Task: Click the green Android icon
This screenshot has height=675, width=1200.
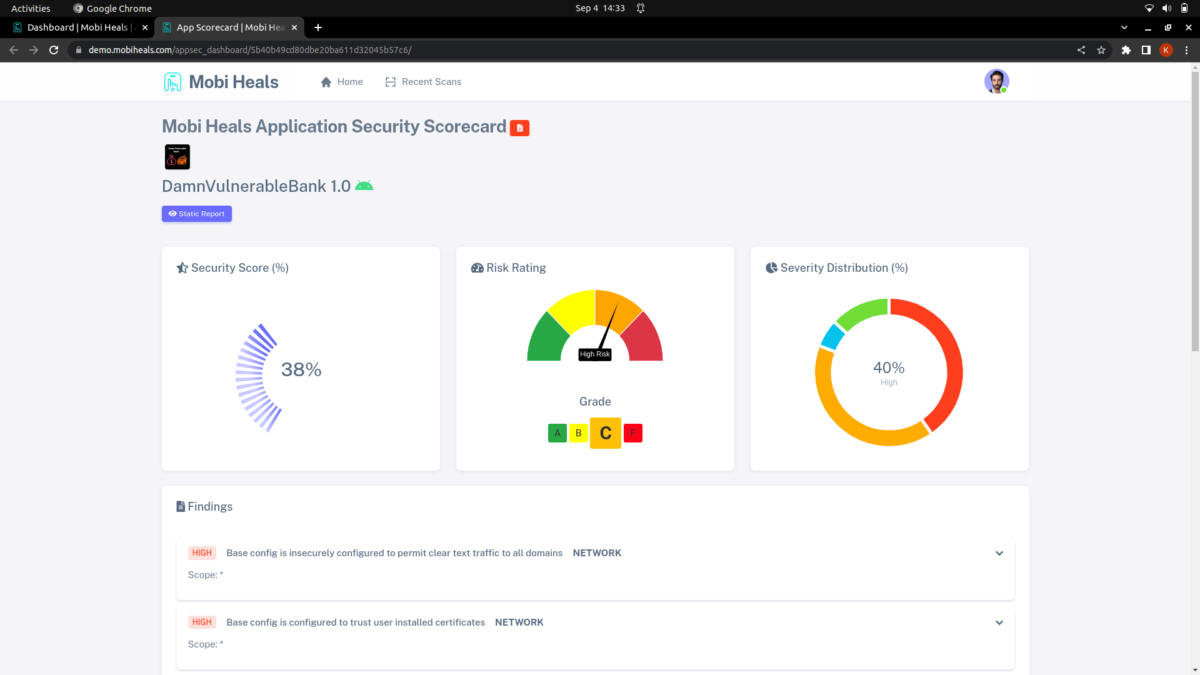Action: [364, 186]
